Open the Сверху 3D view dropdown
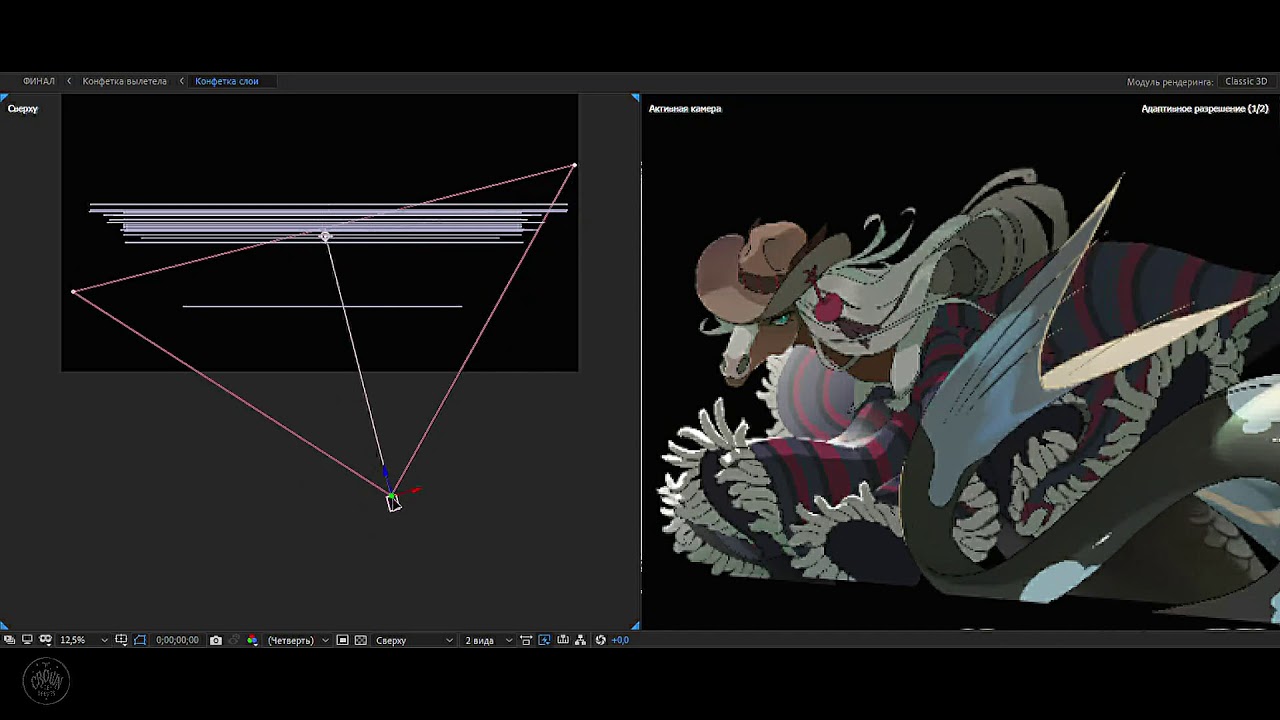 pos(414,640)
